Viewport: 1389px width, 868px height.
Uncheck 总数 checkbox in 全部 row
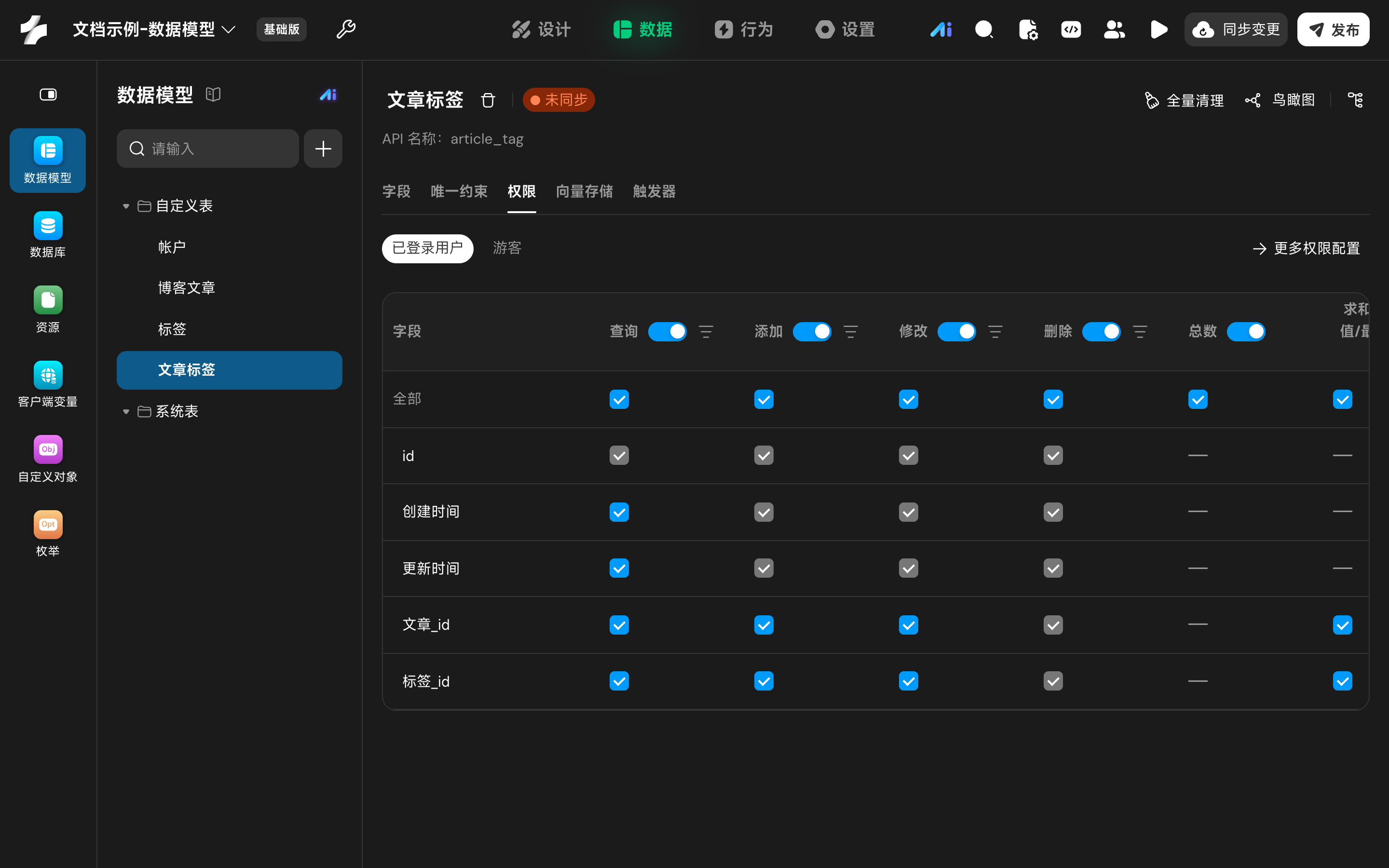[1198, 399]
